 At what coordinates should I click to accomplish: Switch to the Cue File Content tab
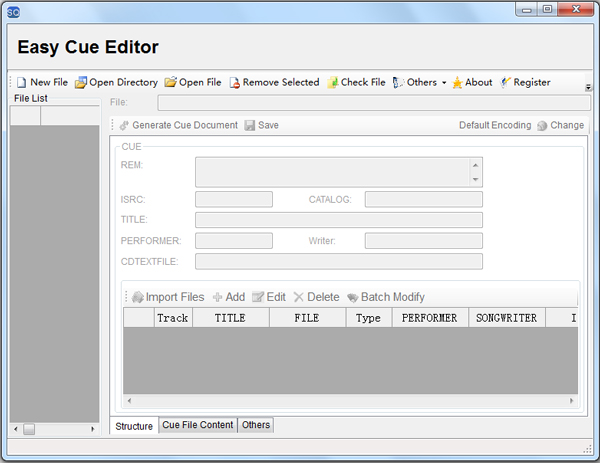coord(198,425)
